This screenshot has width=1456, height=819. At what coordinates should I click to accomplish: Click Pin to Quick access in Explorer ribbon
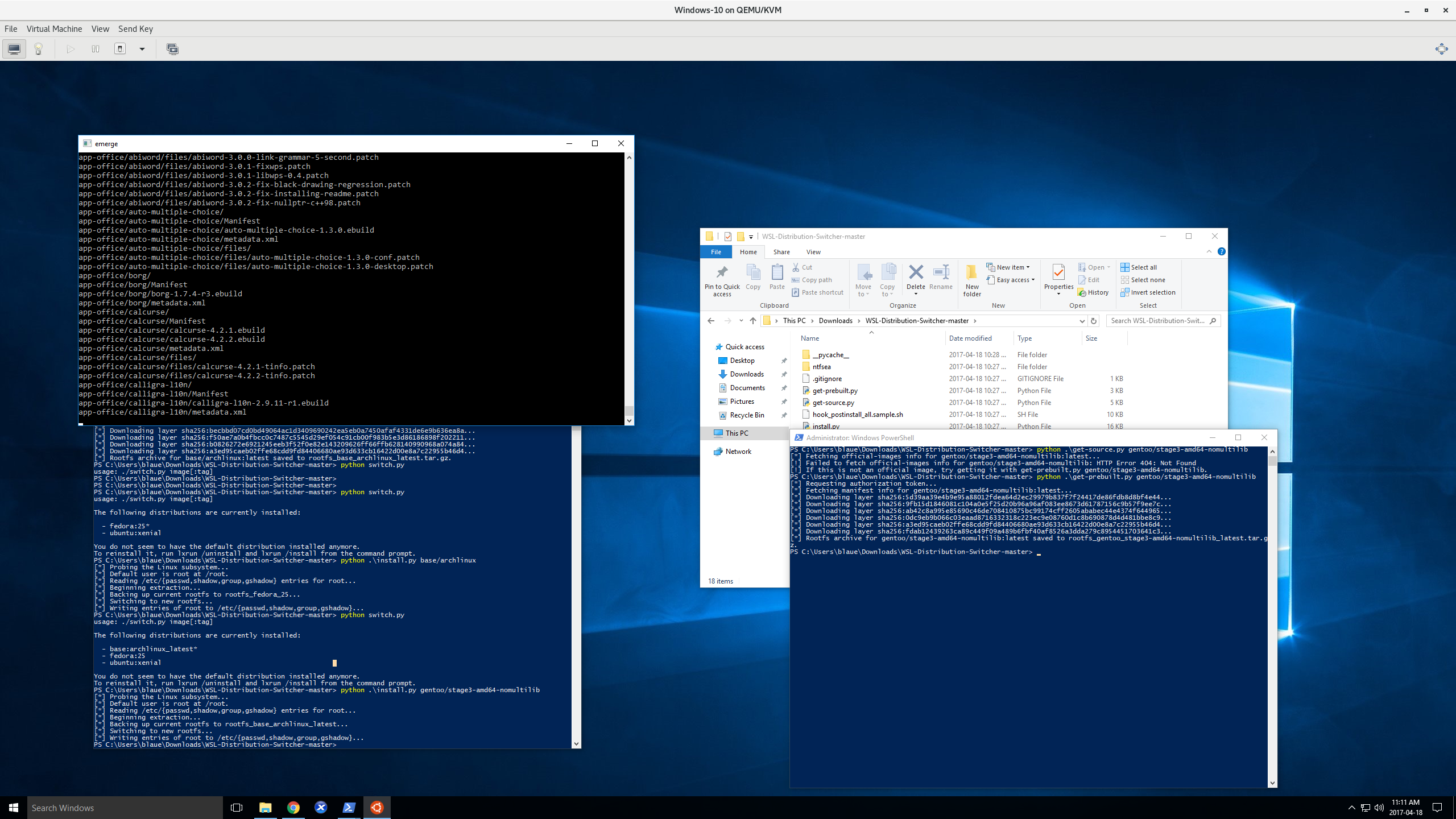click(x=722, y=280)
